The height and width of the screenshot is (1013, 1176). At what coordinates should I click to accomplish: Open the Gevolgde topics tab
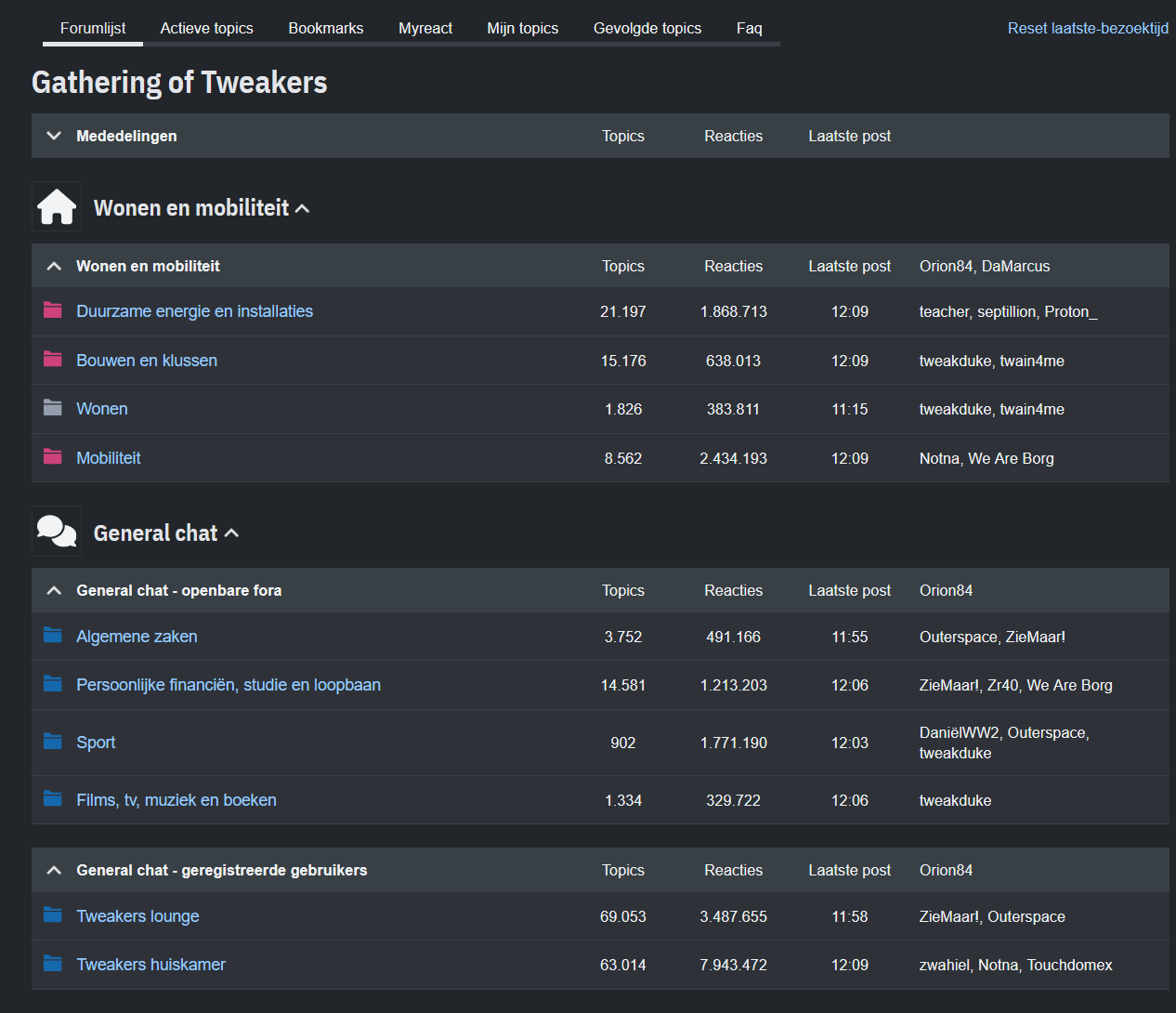tap(647, 28)
